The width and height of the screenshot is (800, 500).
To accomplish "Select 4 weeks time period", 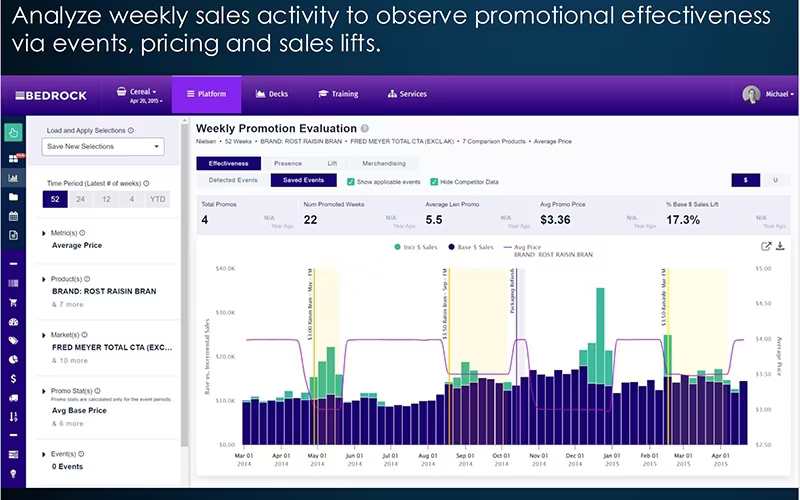I will (x=132, y=199).
